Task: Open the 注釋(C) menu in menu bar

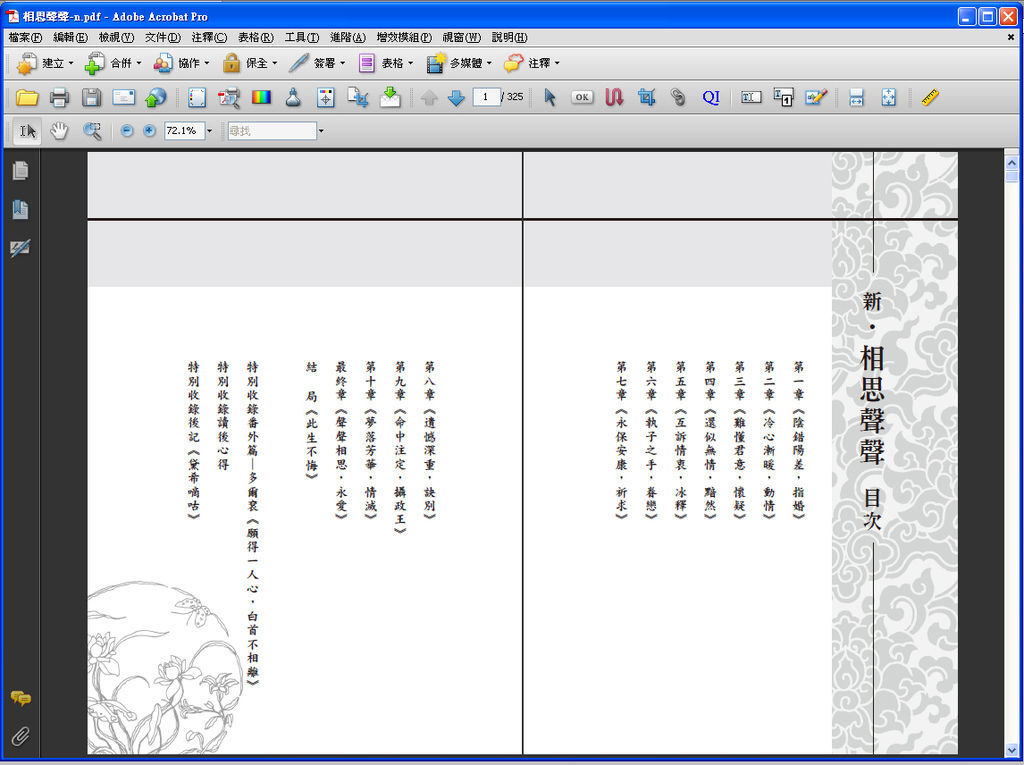Action: pos(209,37)
